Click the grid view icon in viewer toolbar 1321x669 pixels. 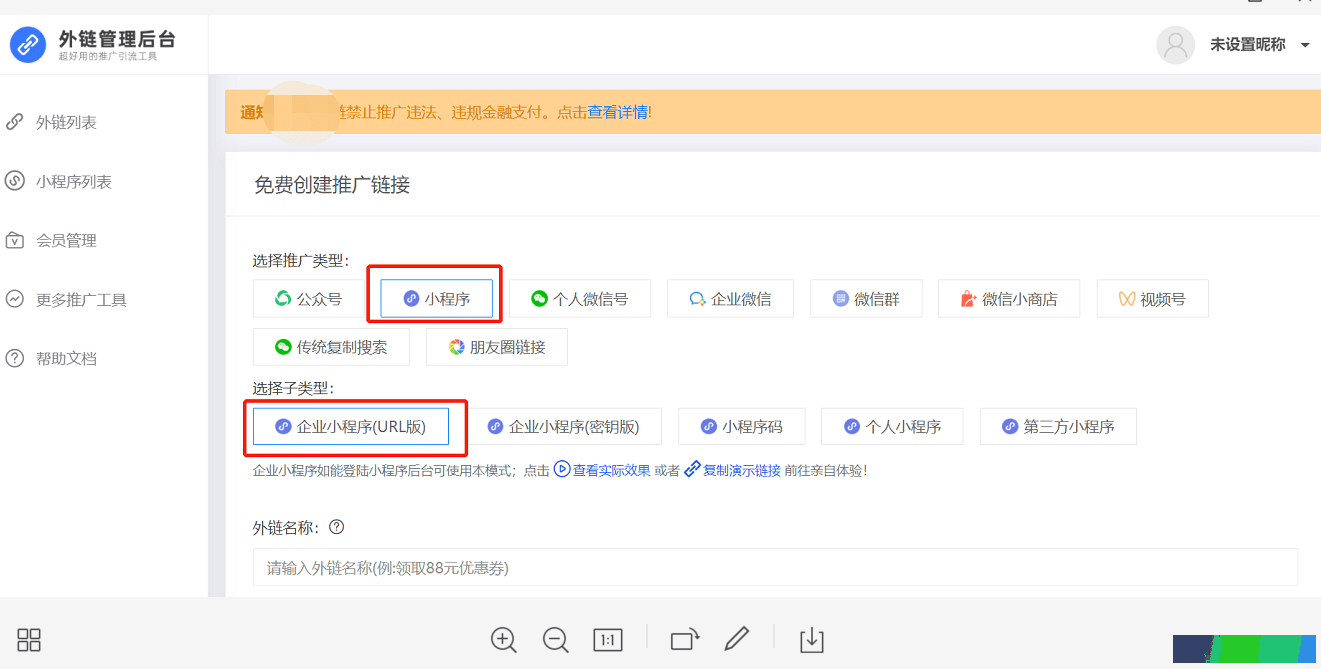coord(29,640)
